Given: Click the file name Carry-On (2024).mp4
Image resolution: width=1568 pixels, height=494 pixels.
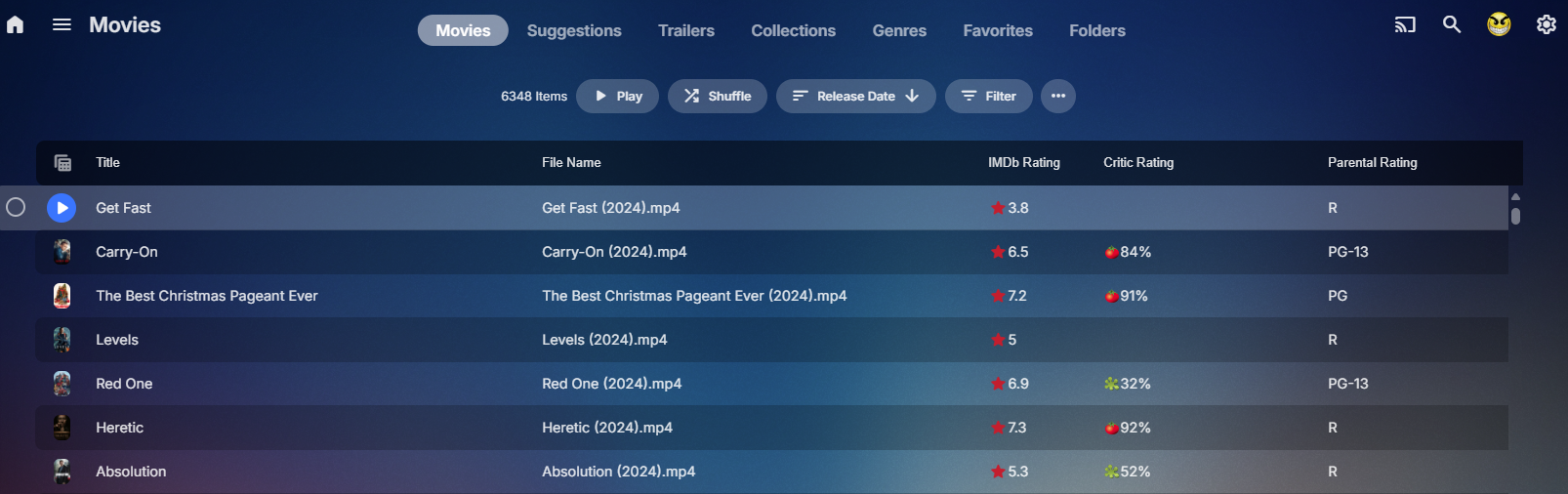Looking at the screenshot, I should click(614, 252).
